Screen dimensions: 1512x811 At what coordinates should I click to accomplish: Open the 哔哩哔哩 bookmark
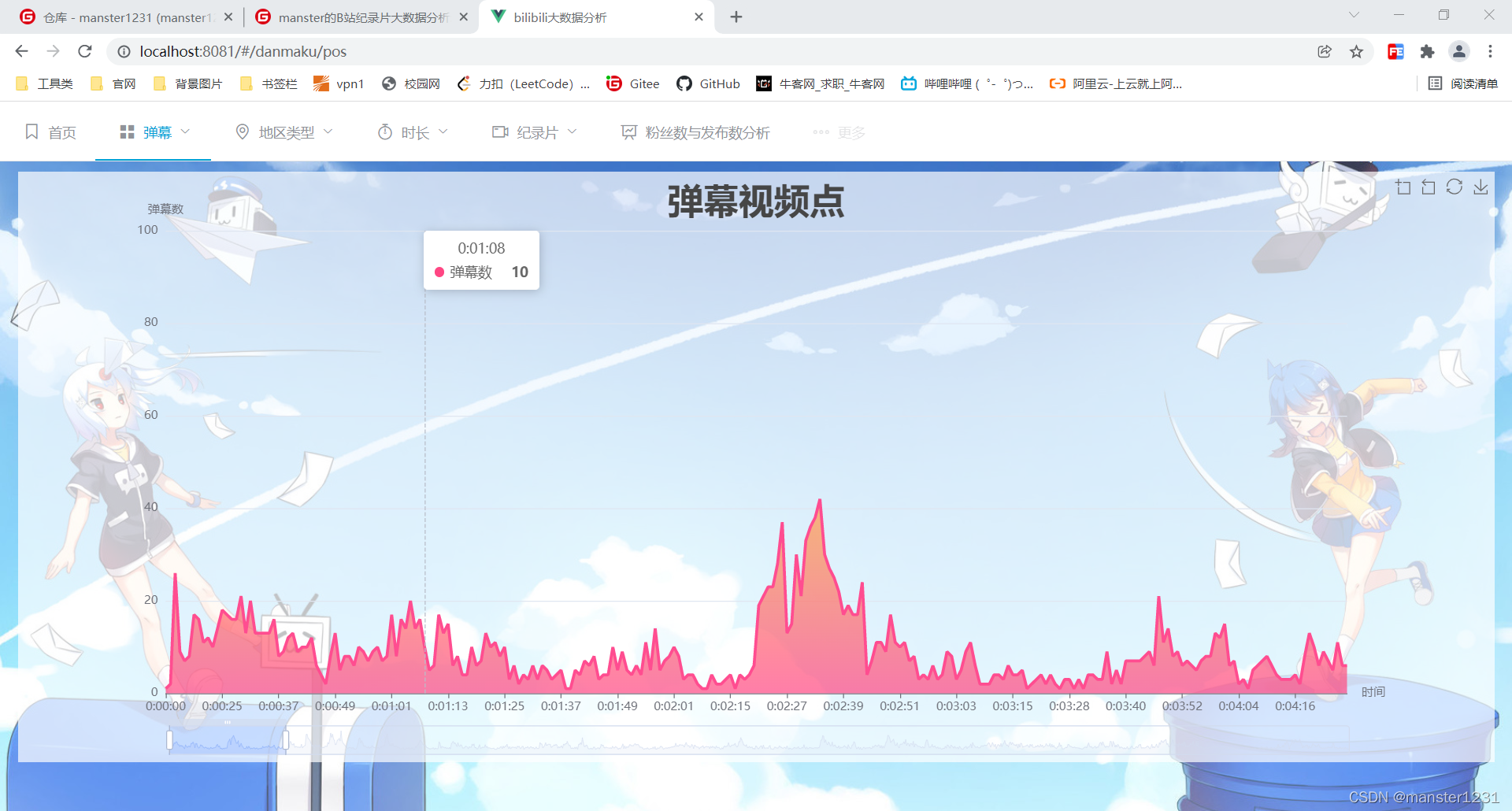coord(967,83)
